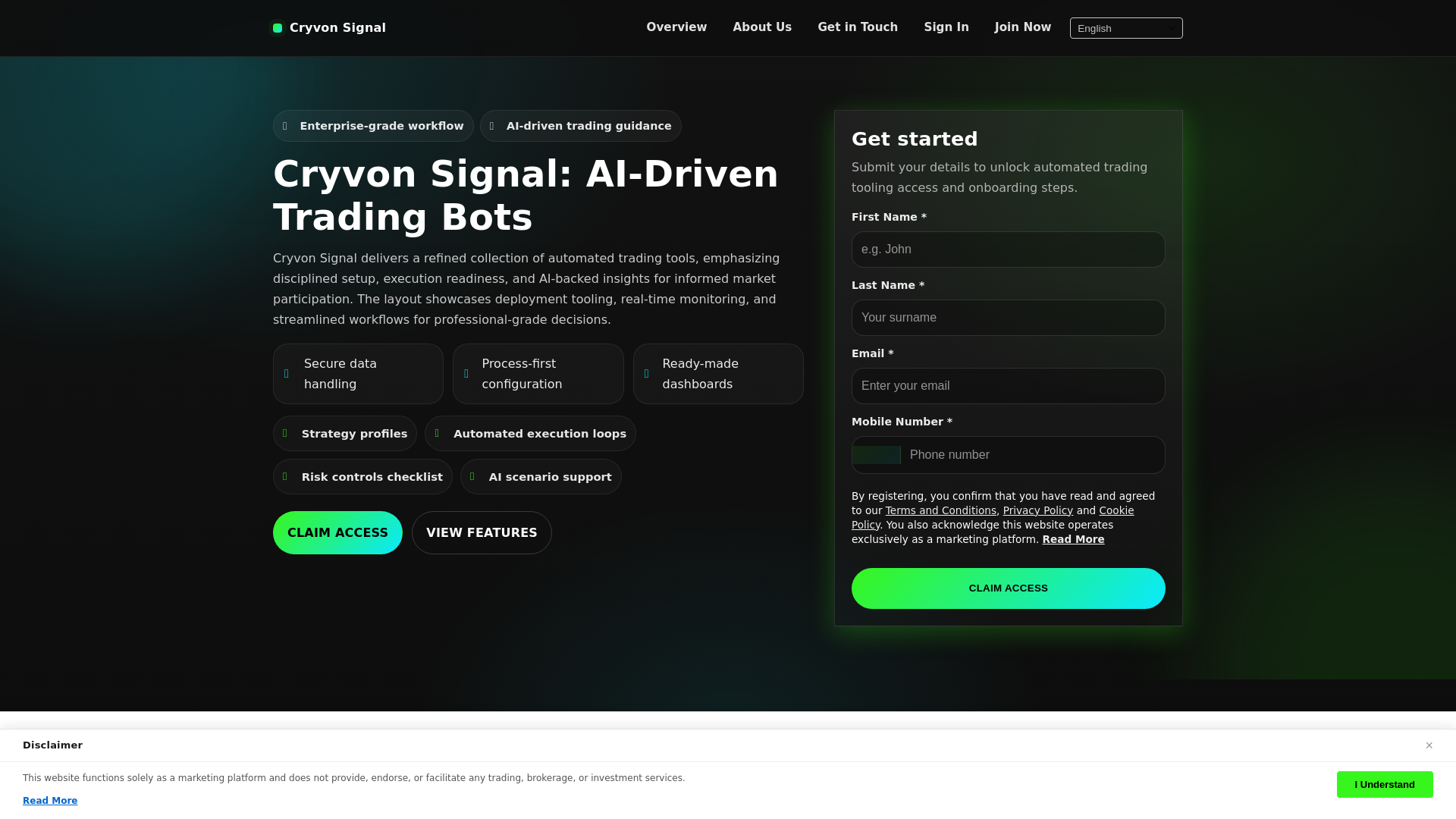Click the AI-driven trading guidance badge text
This screenshot has width=1456, height=819.
pos(588,126)
